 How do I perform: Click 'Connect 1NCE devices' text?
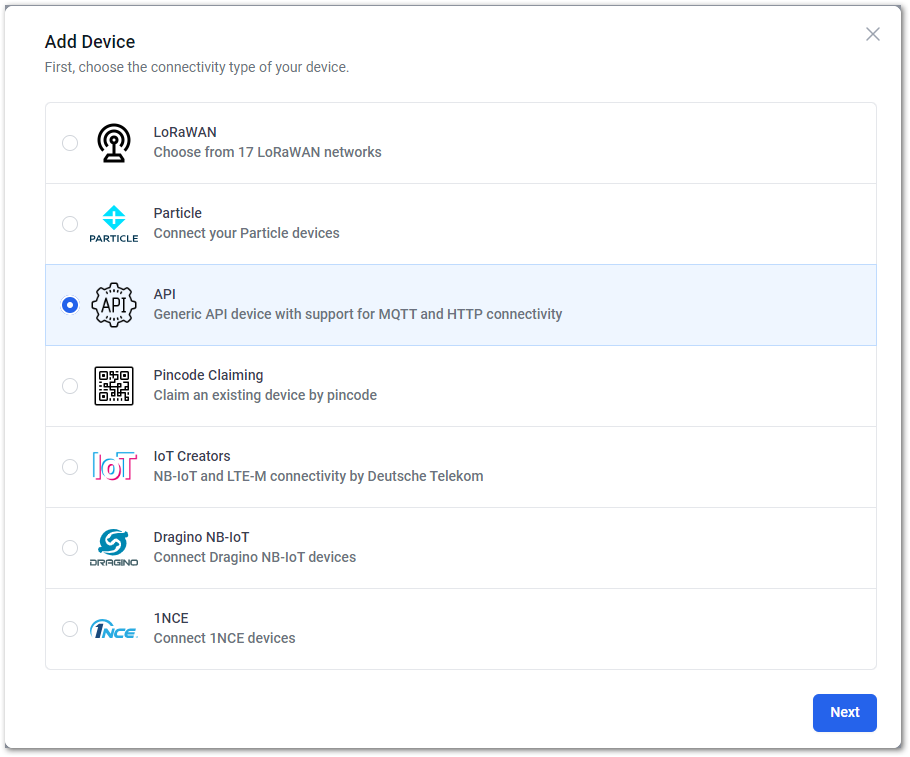225,638
